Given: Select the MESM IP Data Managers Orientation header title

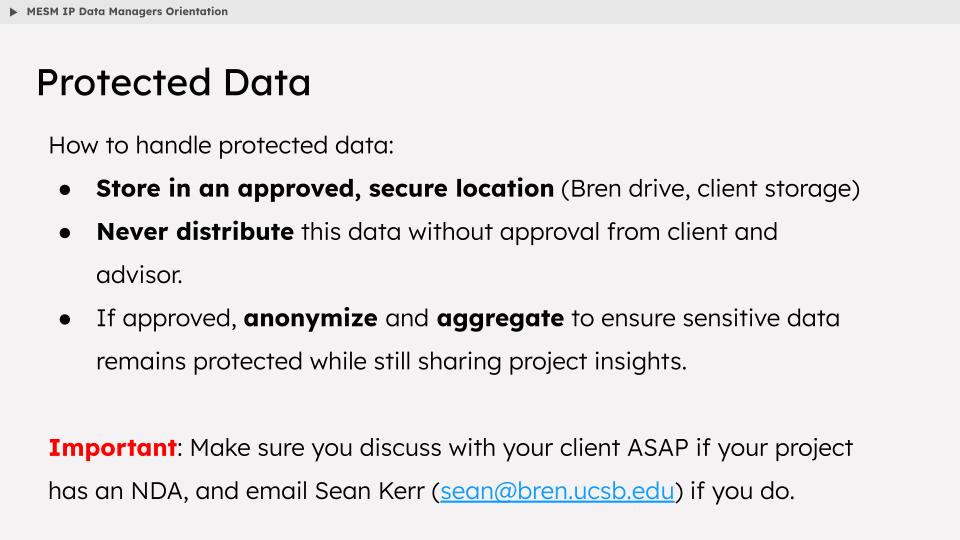Looking at the screenshot, I should tap(127, 12).
